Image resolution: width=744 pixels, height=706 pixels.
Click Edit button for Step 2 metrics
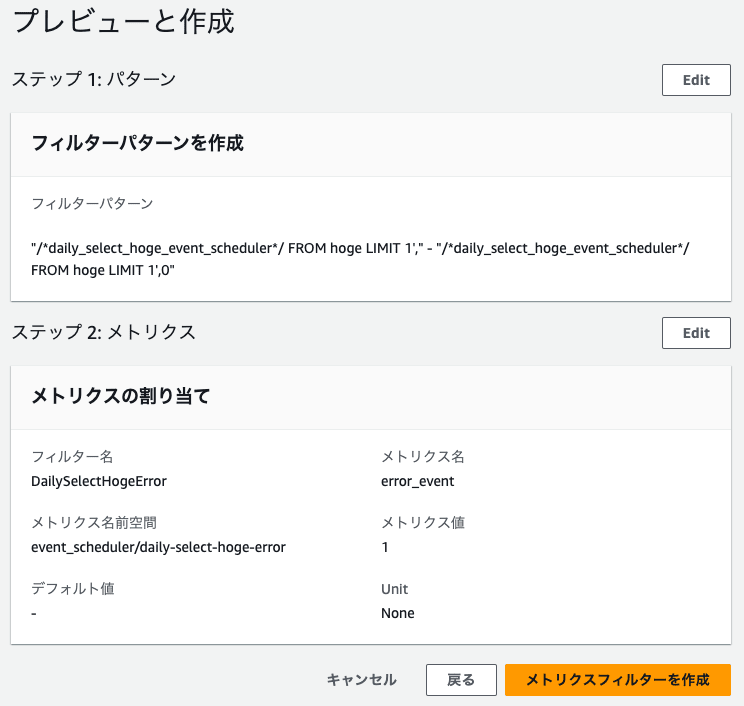pos(696,333)
